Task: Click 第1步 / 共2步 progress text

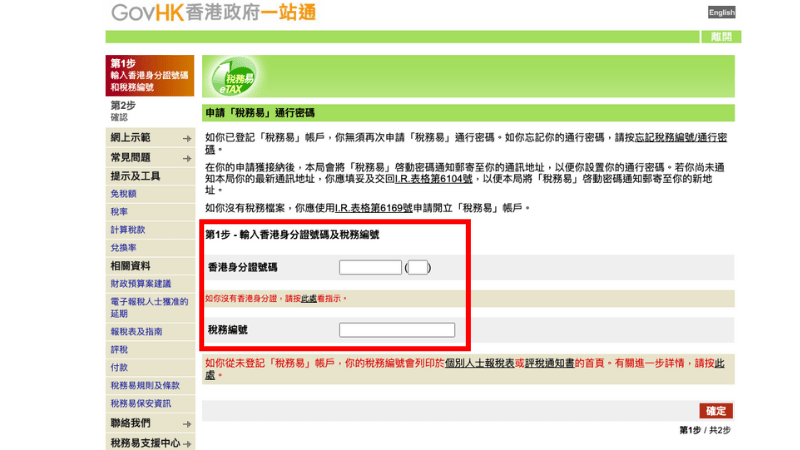Action: (705, 431)
